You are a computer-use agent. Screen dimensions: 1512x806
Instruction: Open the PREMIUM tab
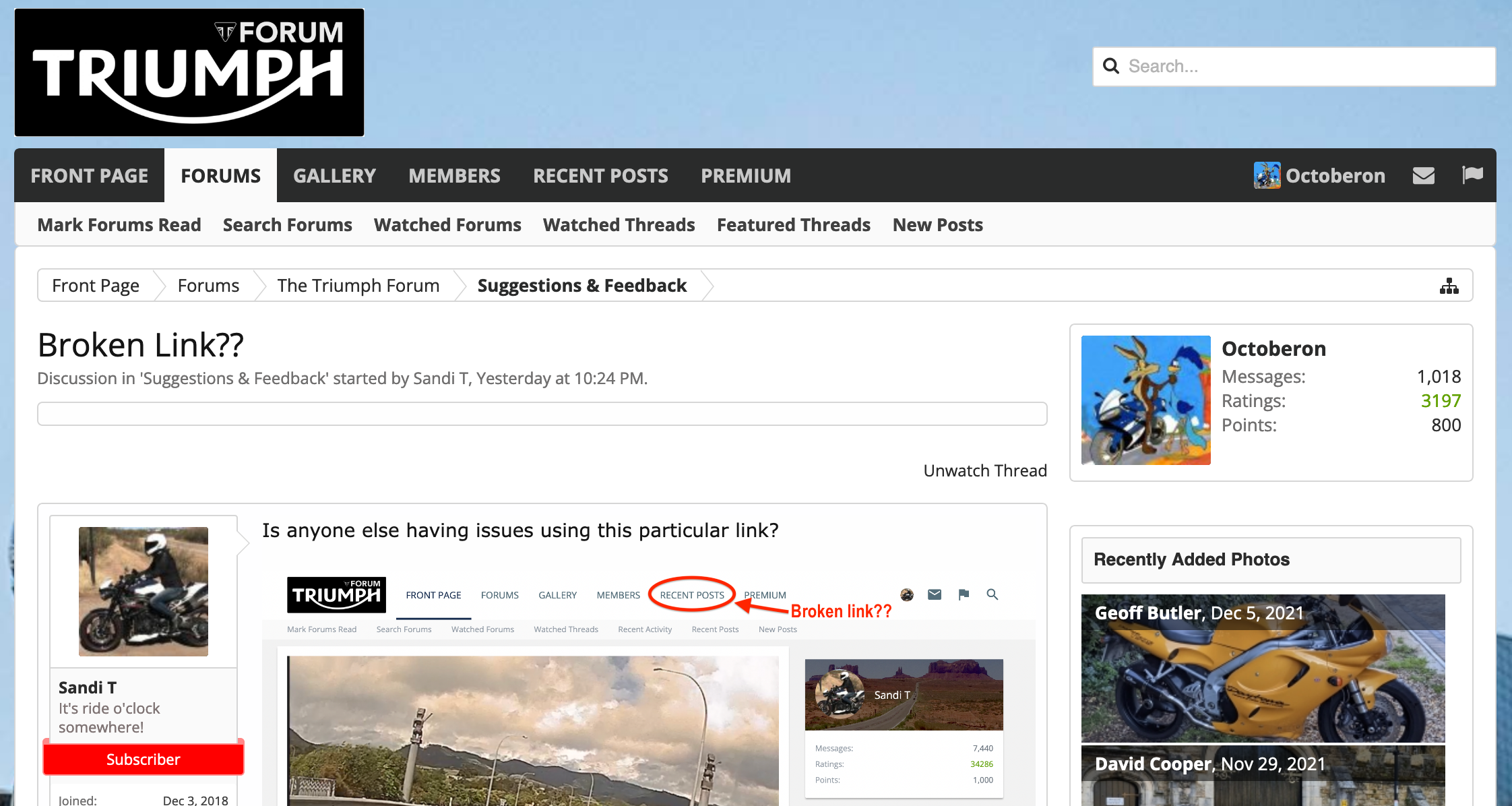[746, 175]
